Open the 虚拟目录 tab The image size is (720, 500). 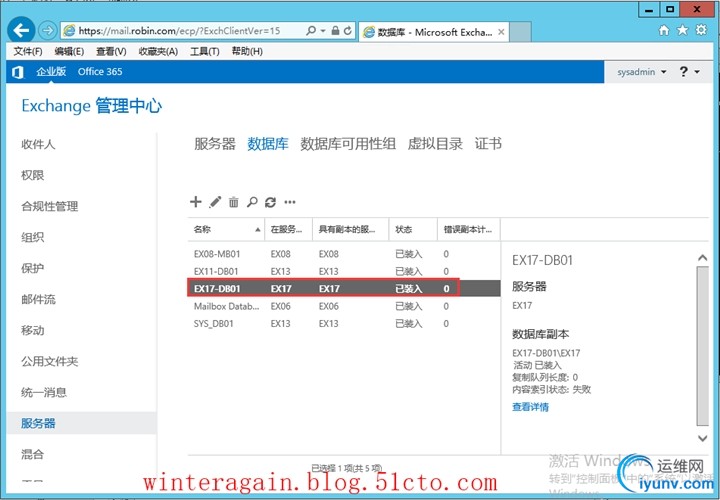click(x=435, y=144)
